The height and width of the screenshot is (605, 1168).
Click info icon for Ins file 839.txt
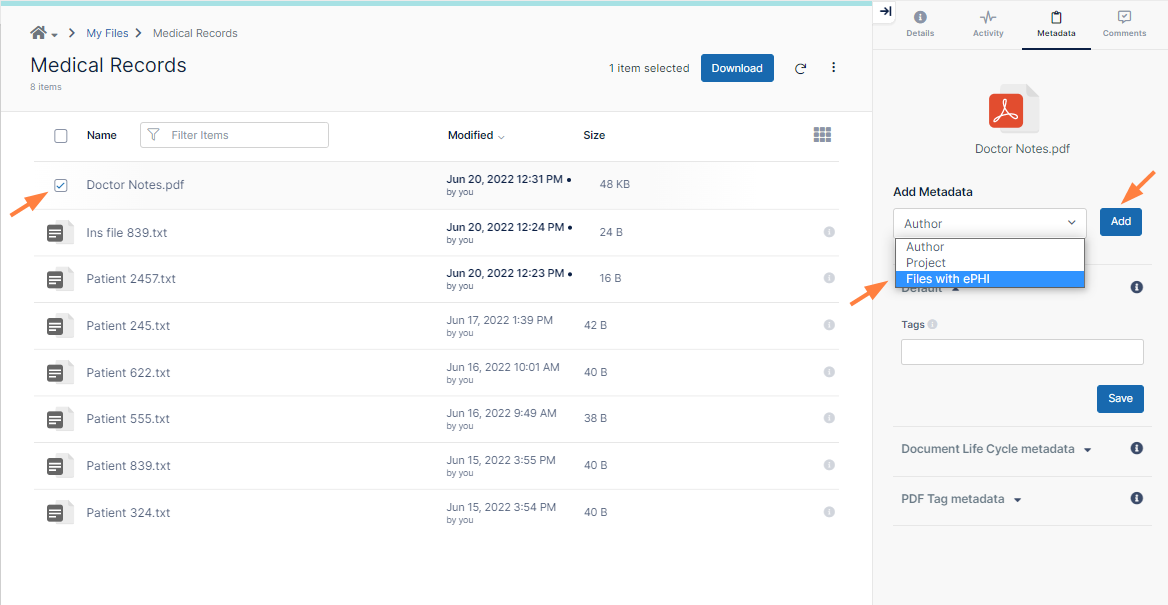[x=829, y=232]
